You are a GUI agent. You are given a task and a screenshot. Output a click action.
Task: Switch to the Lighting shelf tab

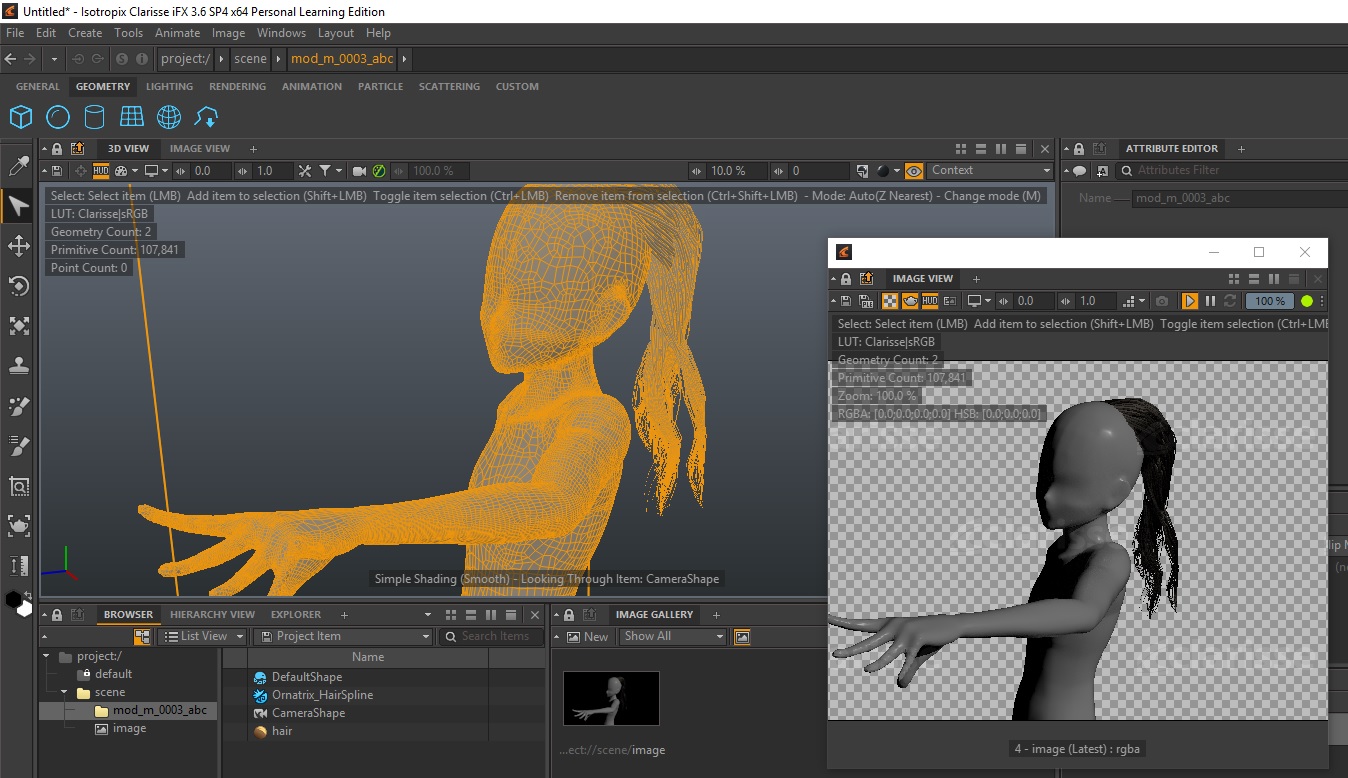(x=169, y=87)
